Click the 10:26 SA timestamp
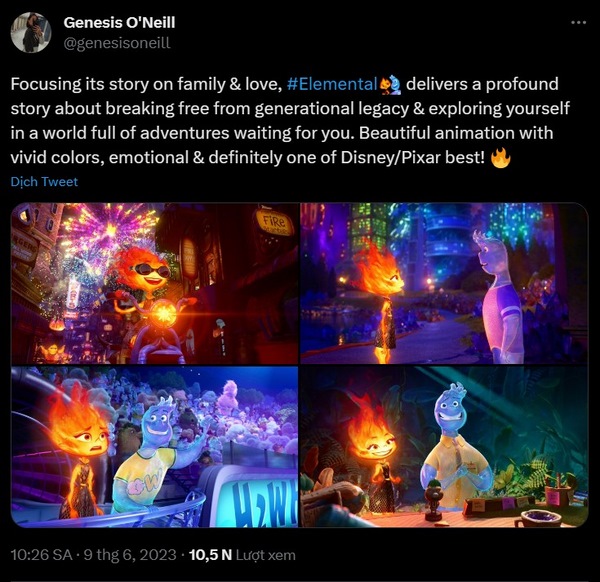 41,555
